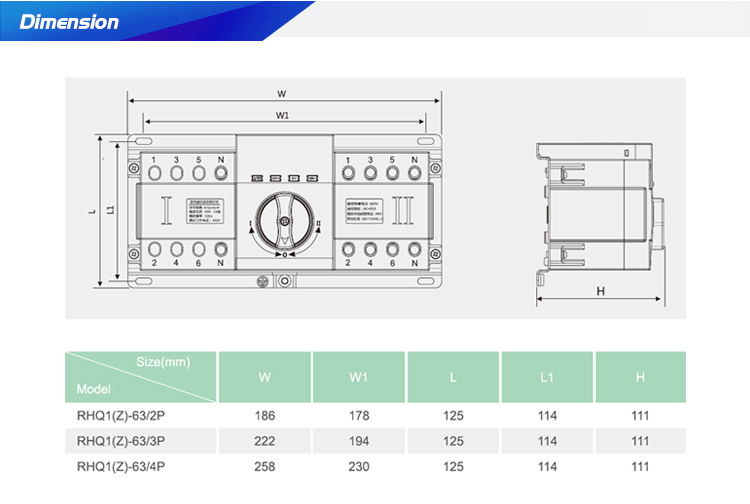Click W value 186
Viewport: 750px width, 504px height.
265,416
